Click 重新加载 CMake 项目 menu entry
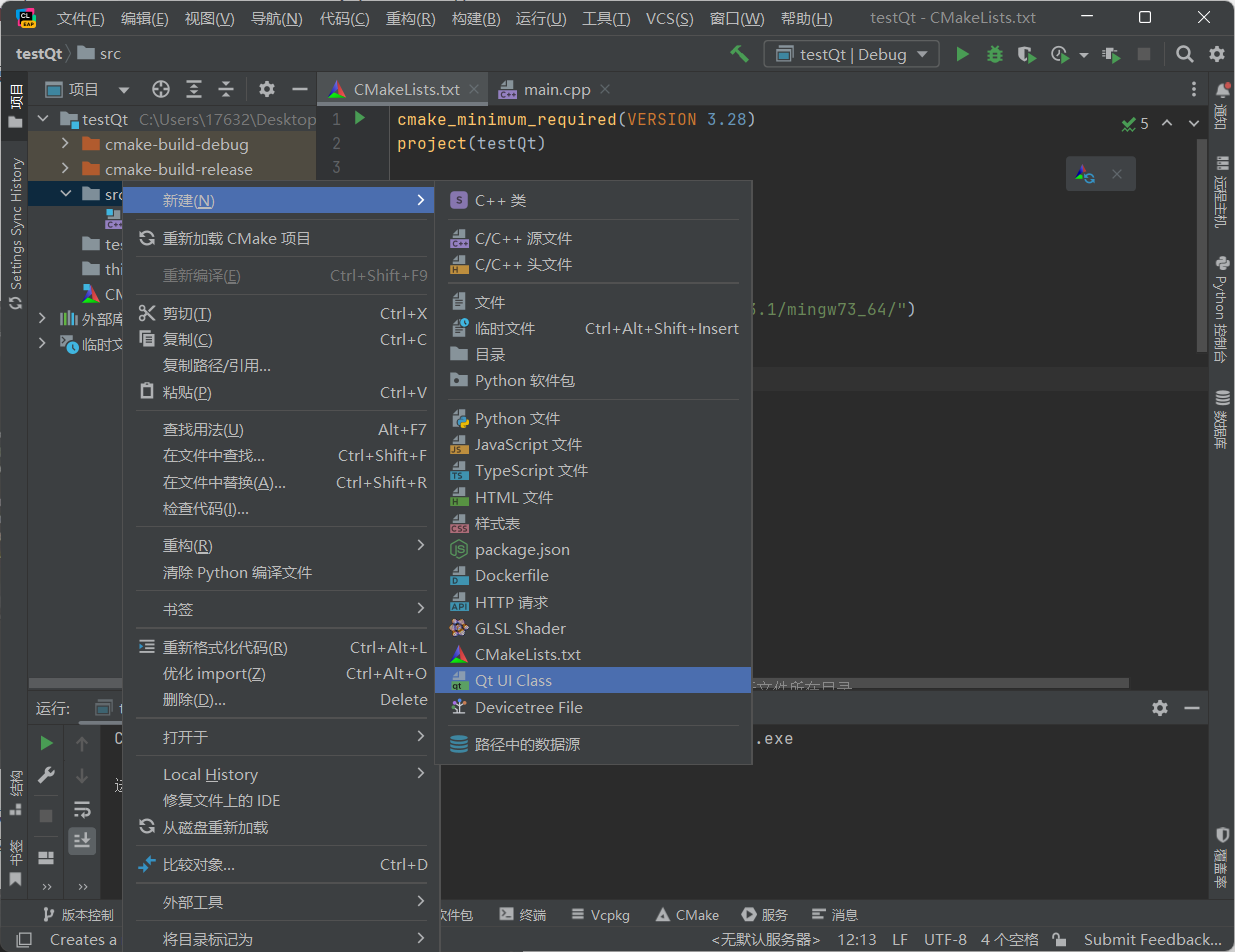Viewport: 1235px width, 952px height. pos(281,238)
